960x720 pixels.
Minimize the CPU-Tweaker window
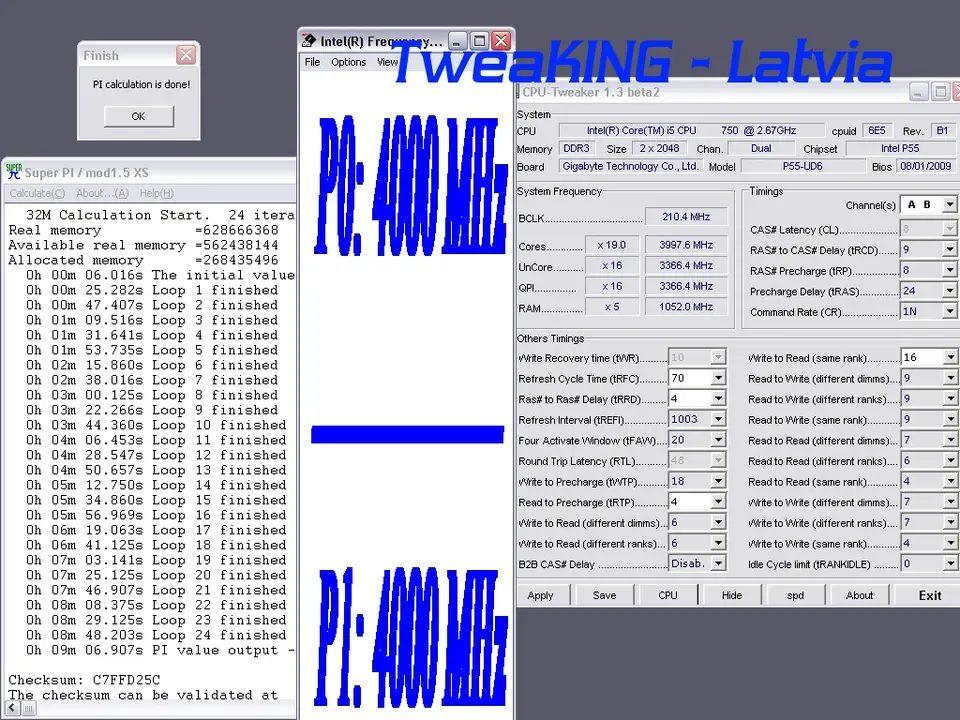point(918,92)
